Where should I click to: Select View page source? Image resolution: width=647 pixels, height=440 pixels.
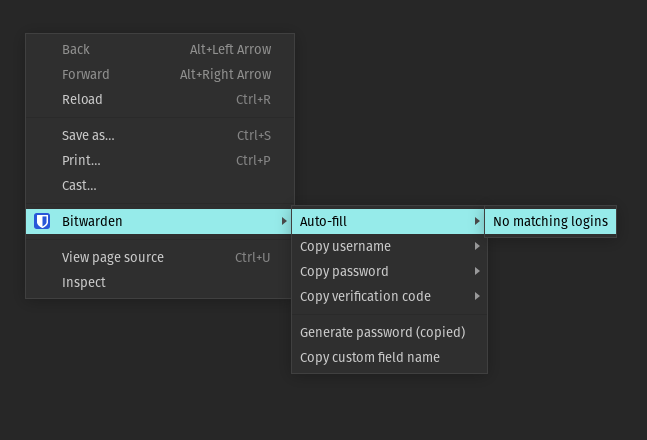(159, 257)
